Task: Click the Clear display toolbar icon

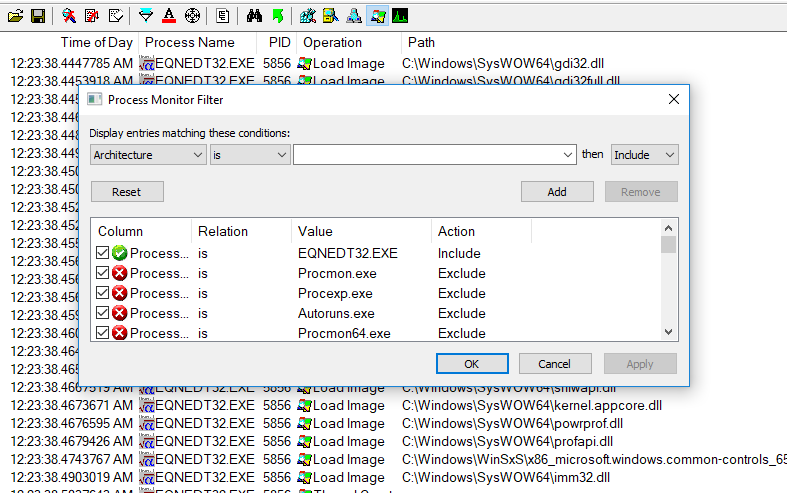Action: pos(115,16)
